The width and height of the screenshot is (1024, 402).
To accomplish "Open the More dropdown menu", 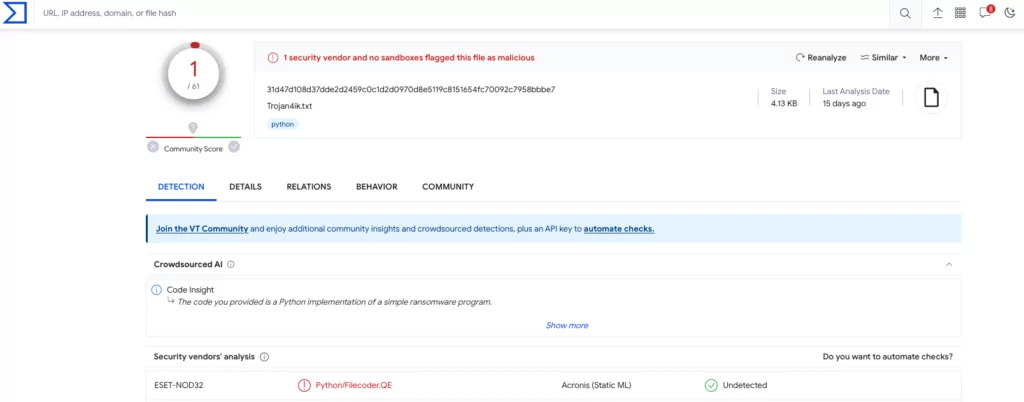I will [x=933, y=57].
